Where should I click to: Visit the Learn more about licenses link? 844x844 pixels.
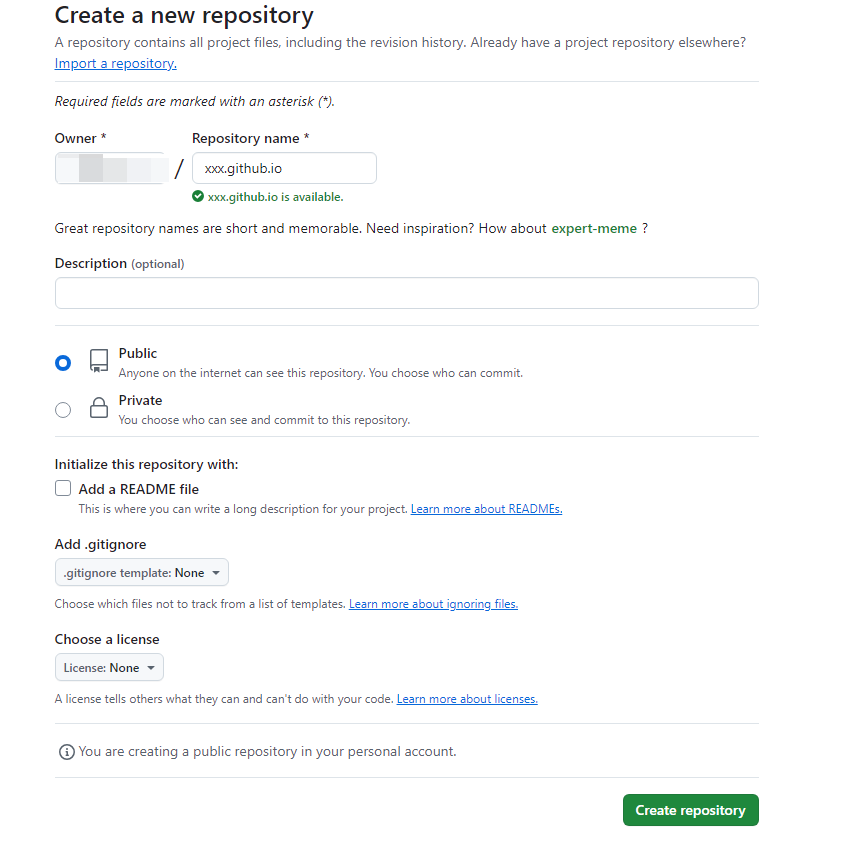tap(467, 699)
